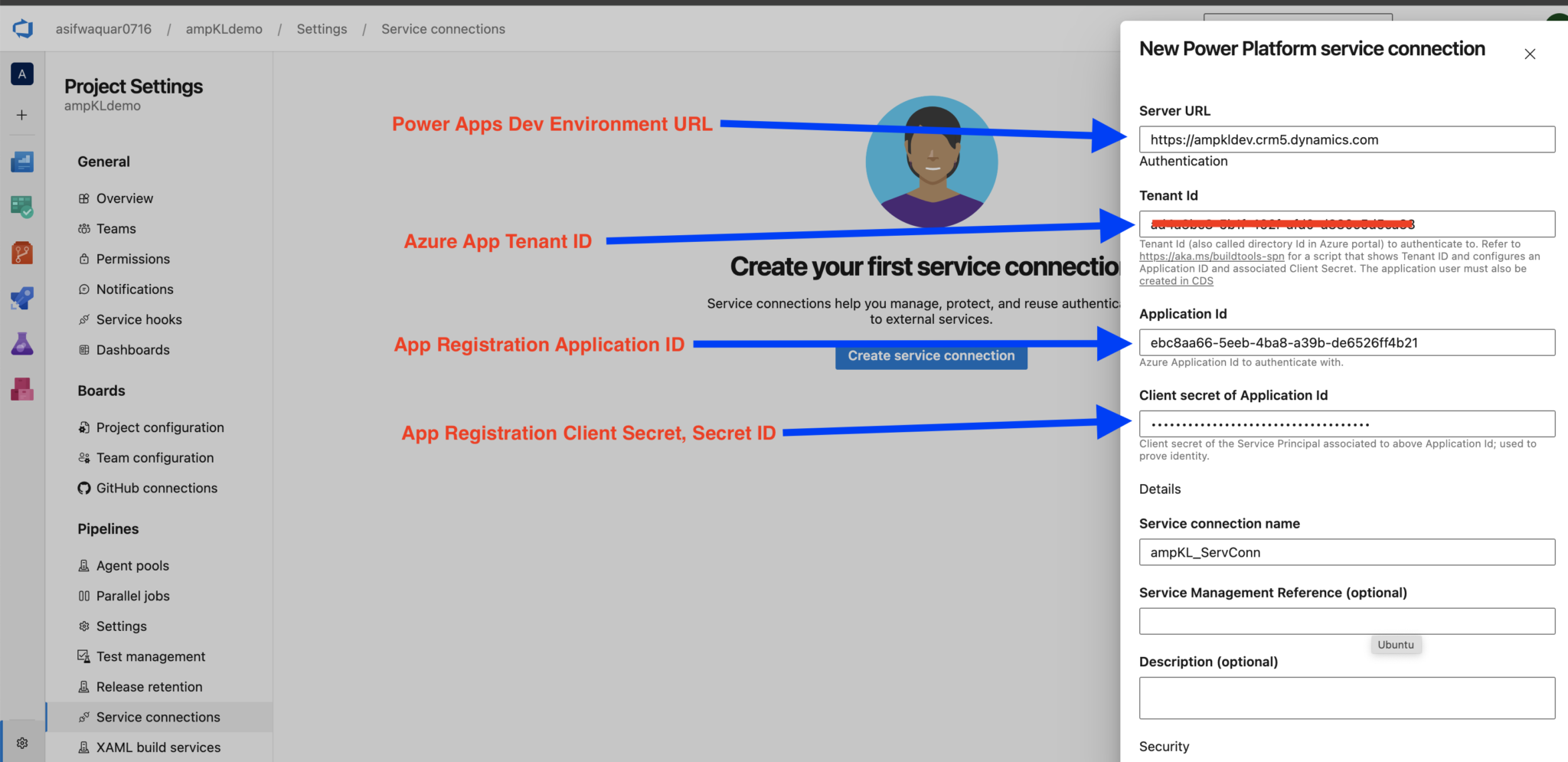
Task: Click the Azure DevOps logo top left
Action: click(22, 28)
